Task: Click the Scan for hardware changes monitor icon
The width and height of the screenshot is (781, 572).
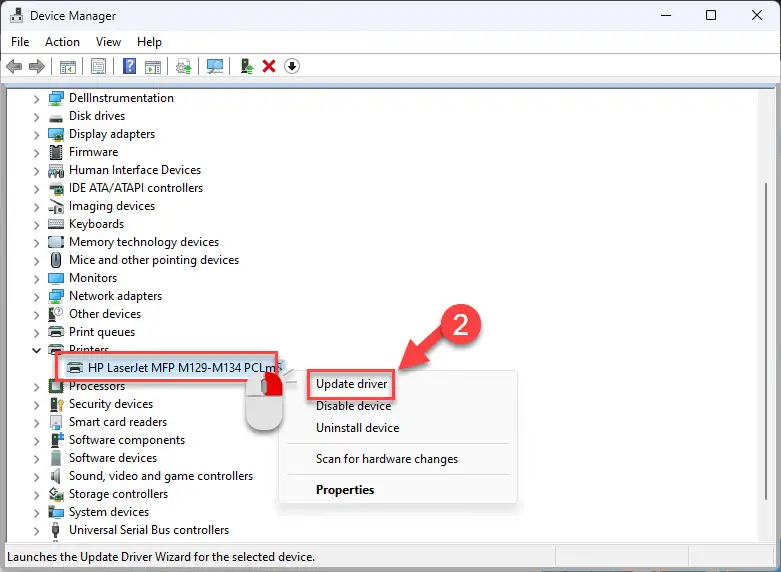Action: pyautogui.click(x=215, y=66)
